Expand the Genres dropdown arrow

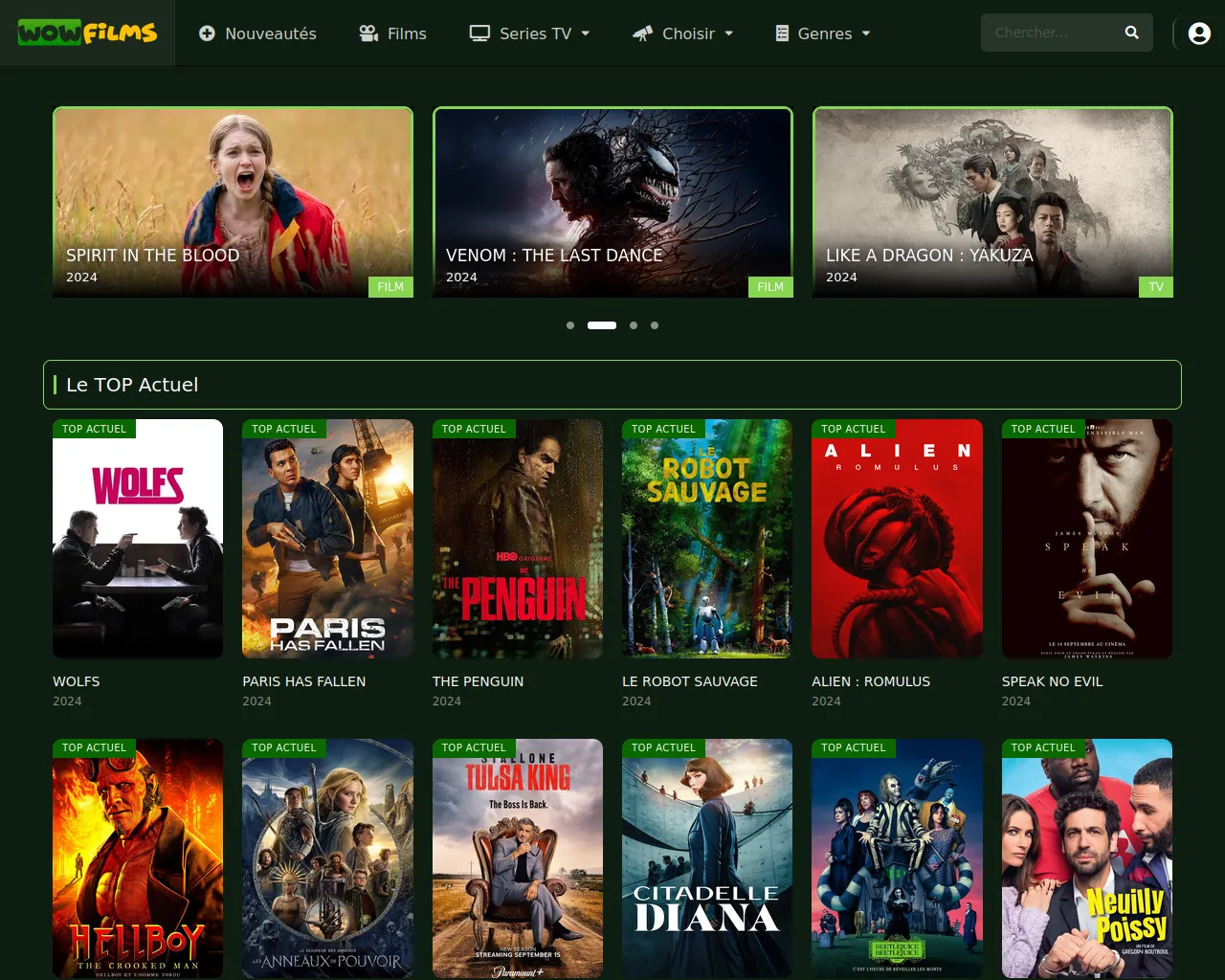coord(866,33)
